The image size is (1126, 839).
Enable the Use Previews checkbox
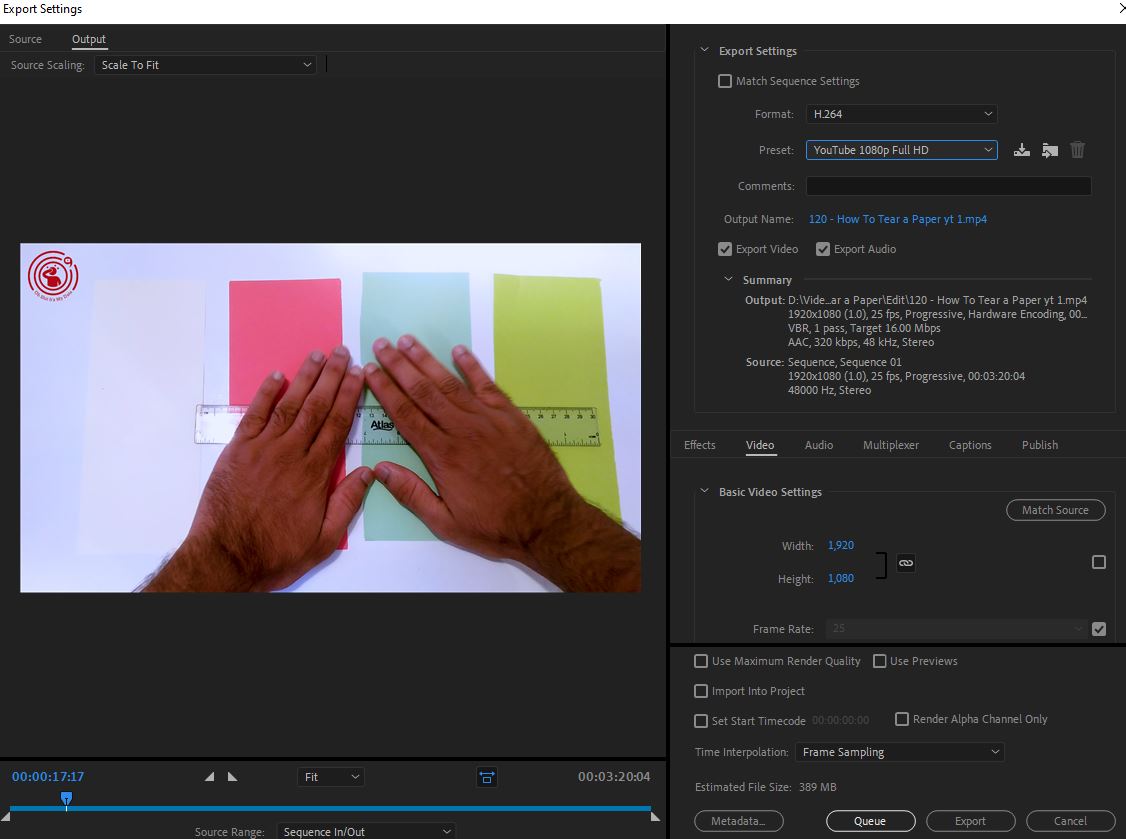[x=879, y=661]
